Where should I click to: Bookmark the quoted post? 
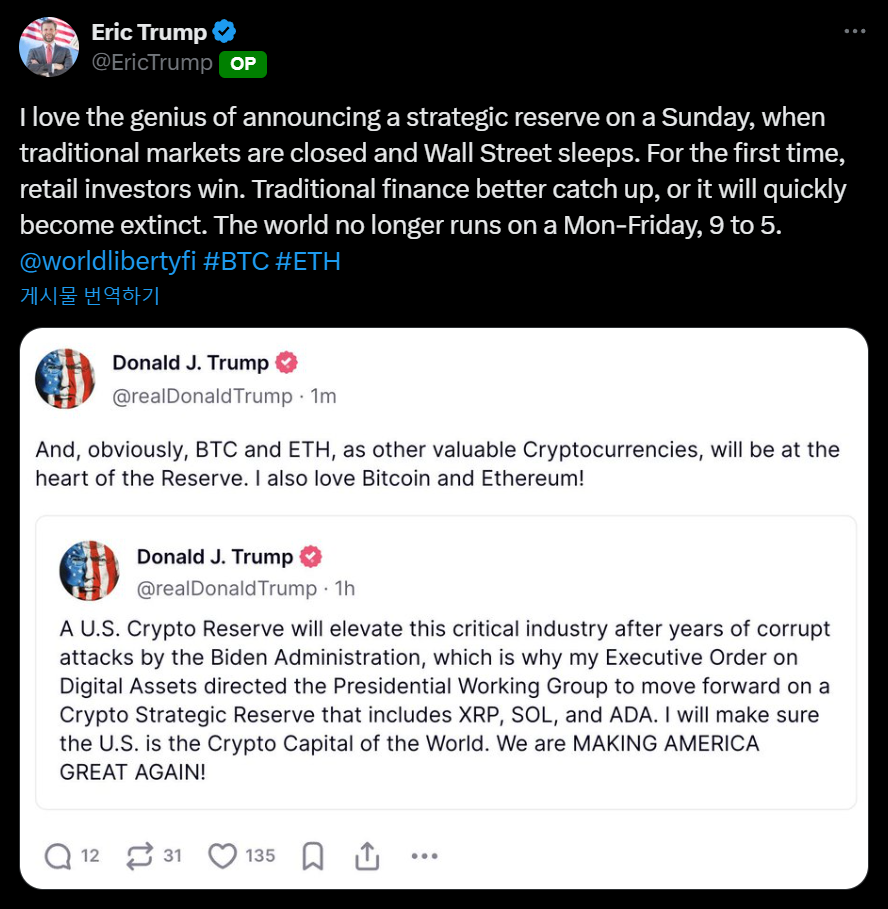pyautogui.click(x=313, y=856)
